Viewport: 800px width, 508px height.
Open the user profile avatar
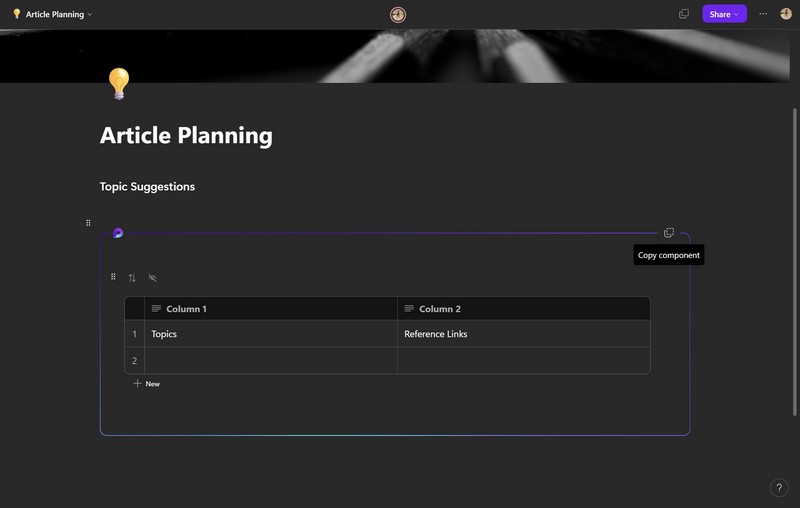(x=786, y=14)
